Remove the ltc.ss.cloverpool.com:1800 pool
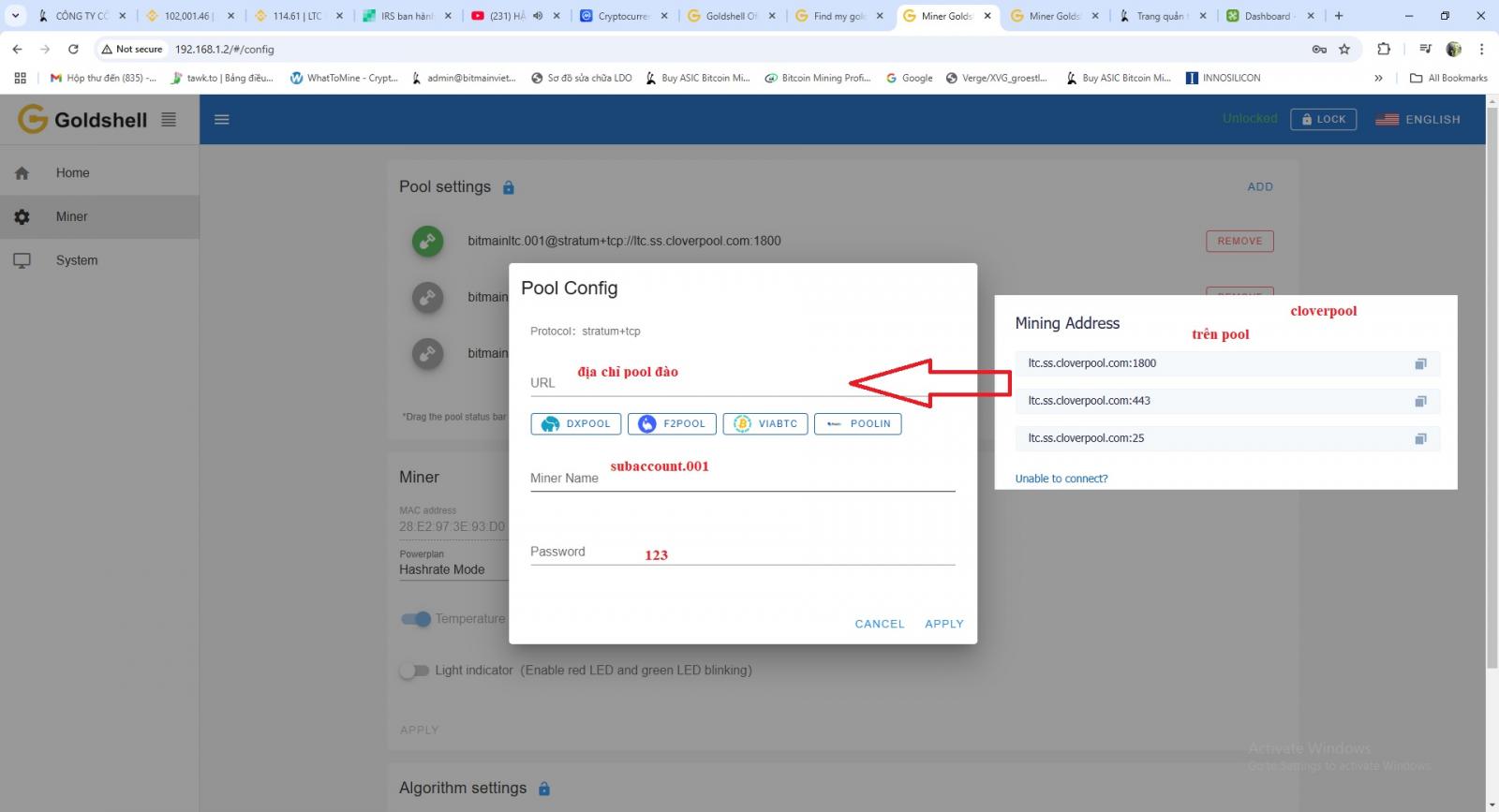This screenshot has height=812, width=1499. pos(1239,241)
